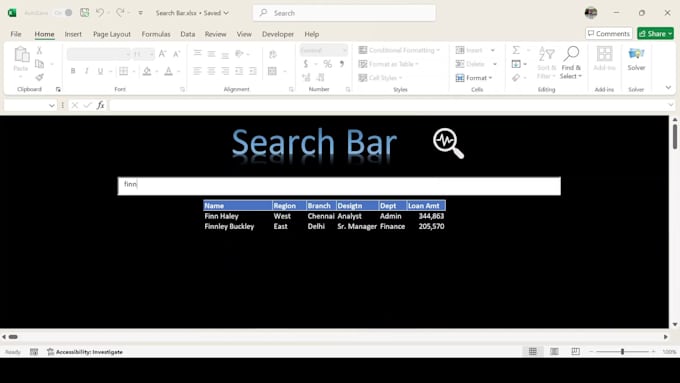
Task: Open the font name dropdown
Action: [127, 54]
